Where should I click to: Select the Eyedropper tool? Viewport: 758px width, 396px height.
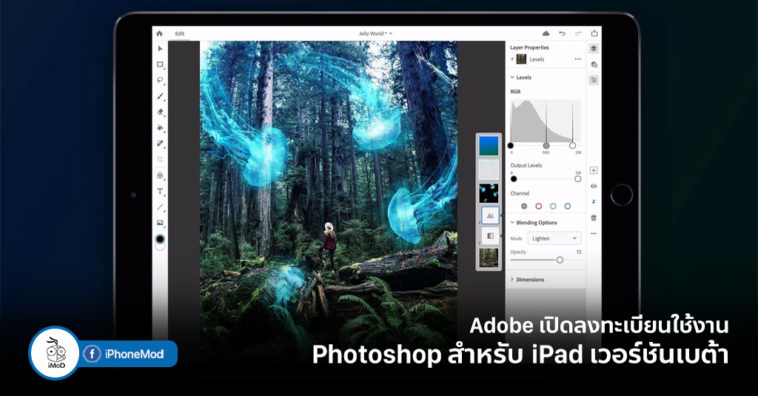(x=160, y=144)
